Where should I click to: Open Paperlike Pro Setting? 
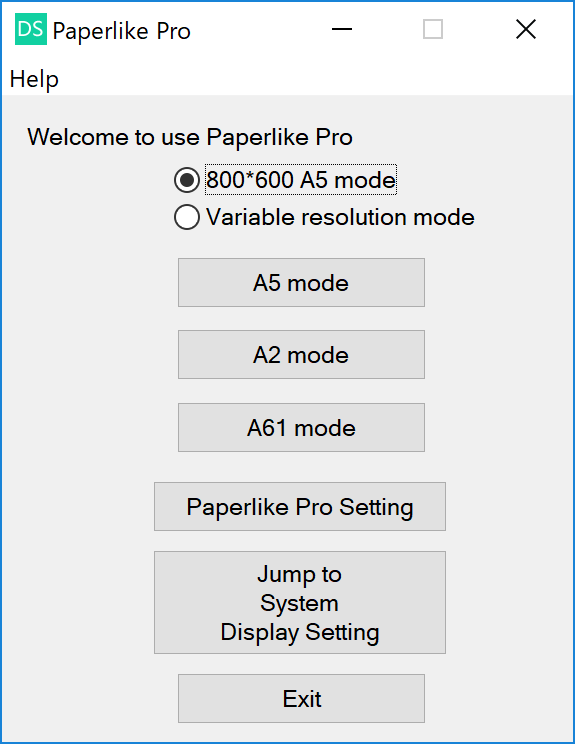click(300, 507)
